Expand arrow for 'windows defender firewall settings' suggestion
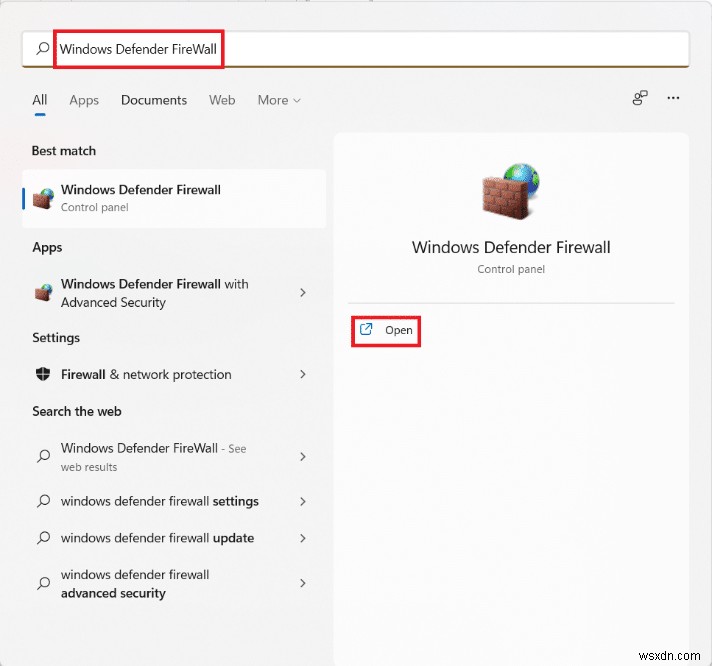The image size is (712, 666). pyautogui.click(x=303, y=501)
